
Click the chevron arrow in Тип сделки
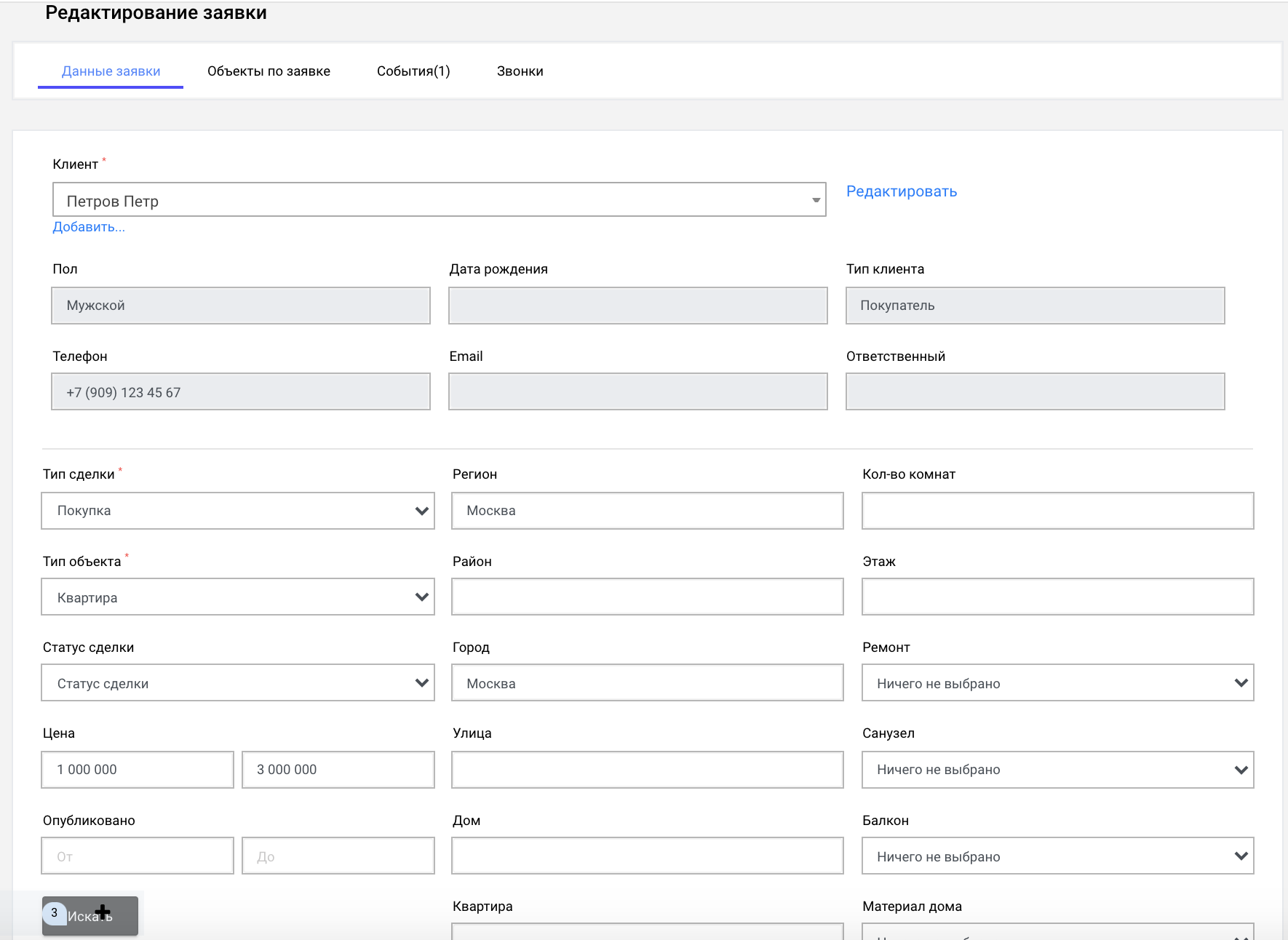pos(422,511)
